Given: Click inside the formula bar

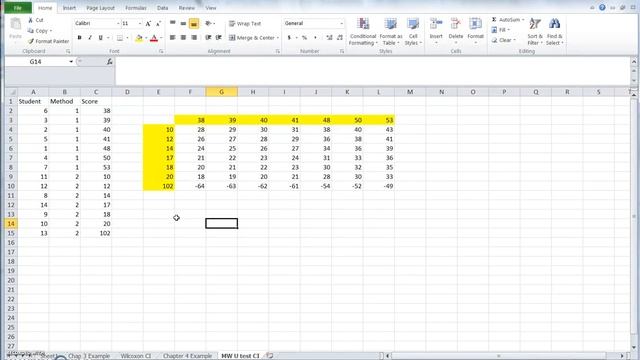Looking at the screenshot, I should pyautogui.click(x=372, y=71).
